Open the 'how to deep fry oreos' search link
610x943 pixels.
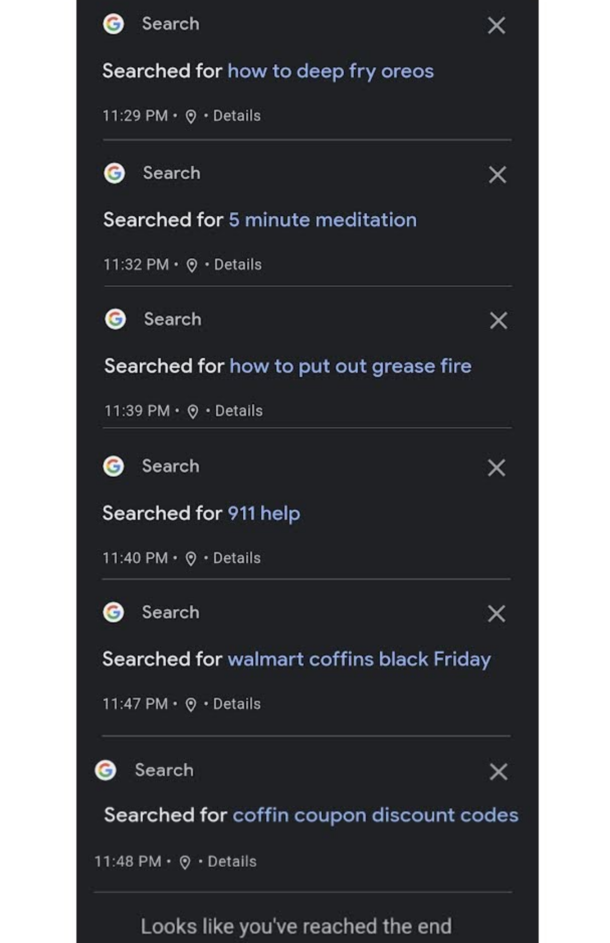tap(330, 71)
